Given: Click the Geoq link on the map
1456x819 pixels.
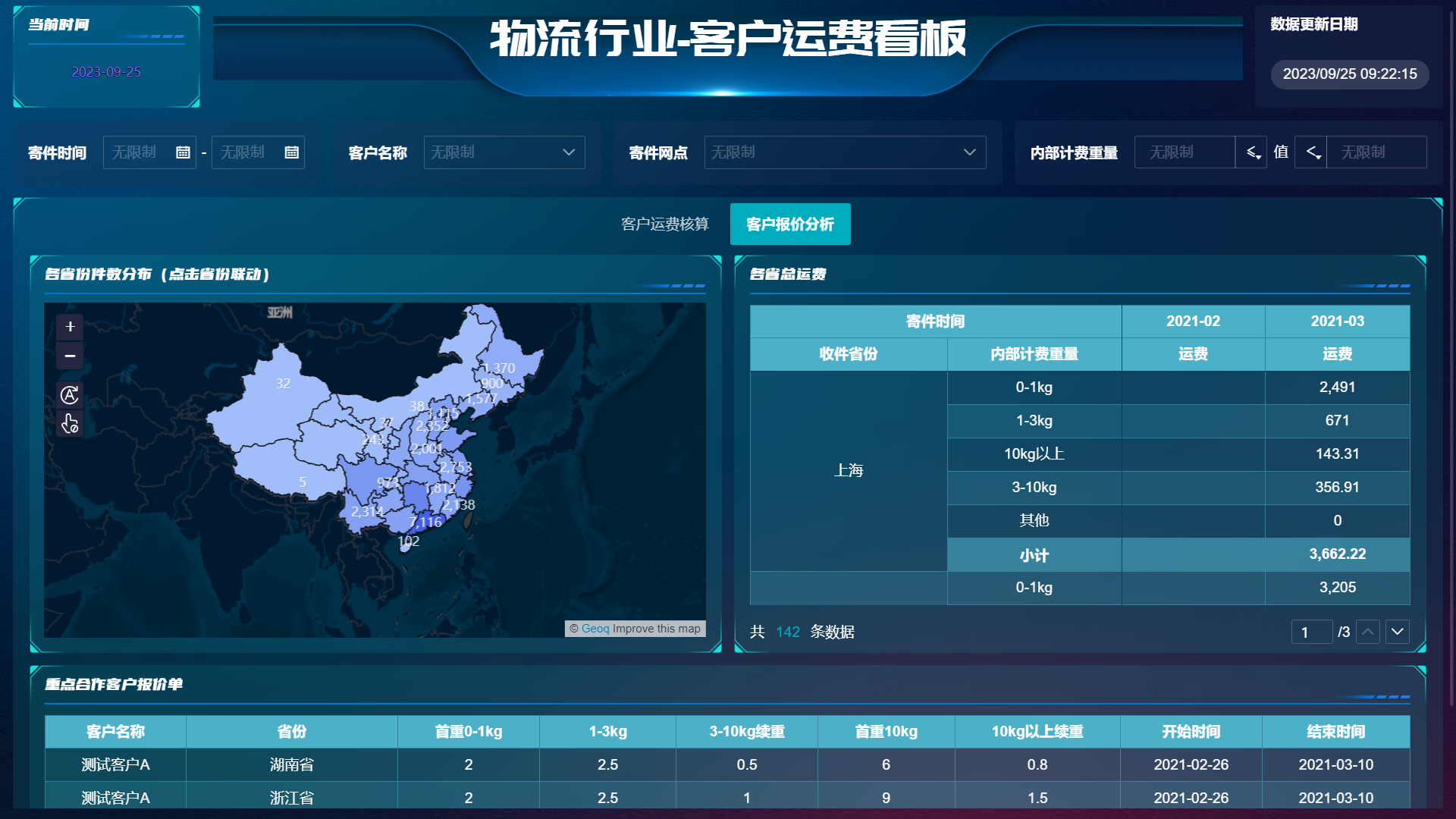Looking at the screenshot, I should tap(595, 629).
